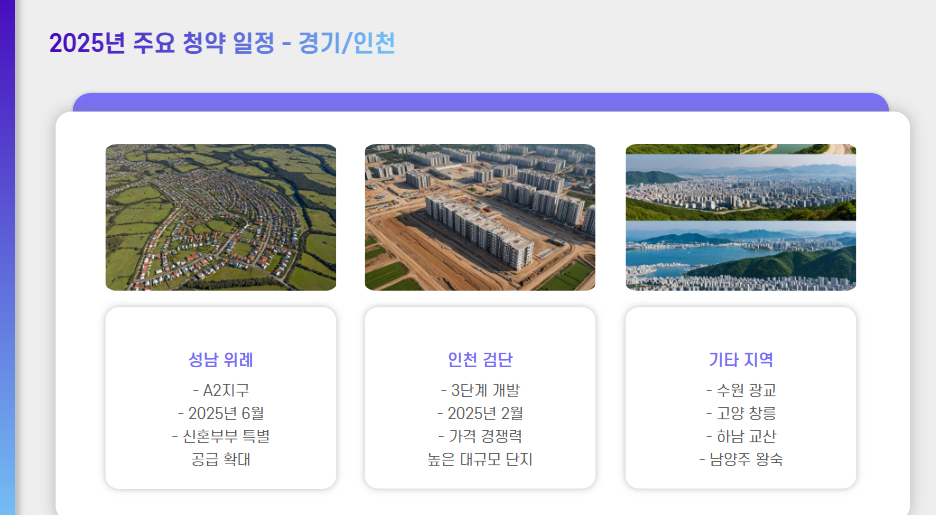936x515 pixels.
Task: Select the line - 가격 경쟁력
Action: click(x=480, y=436)
